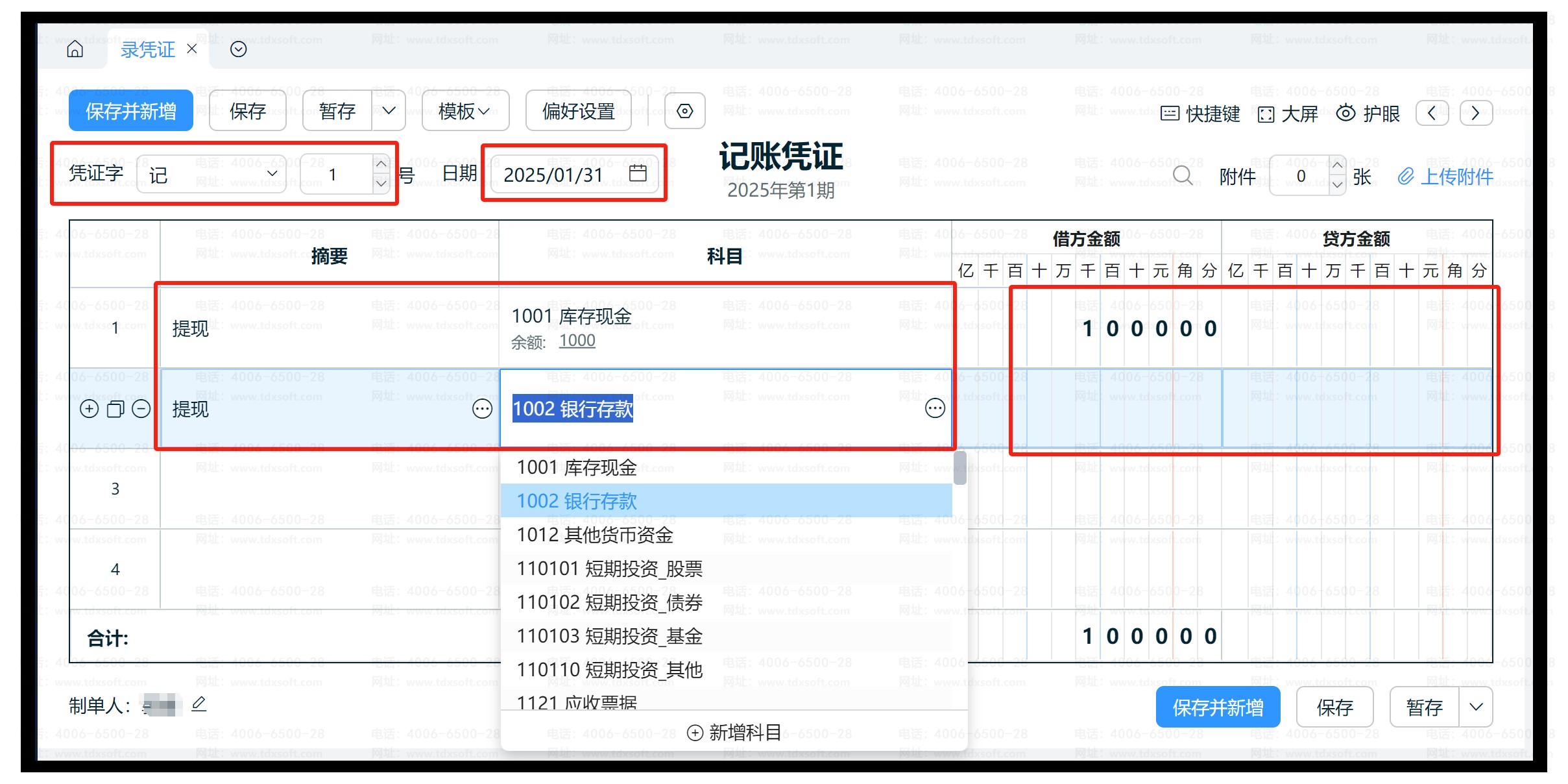Click the add row plus icon
The height and width of the screenshot is (784, 1568).
(x=89, y=409)
